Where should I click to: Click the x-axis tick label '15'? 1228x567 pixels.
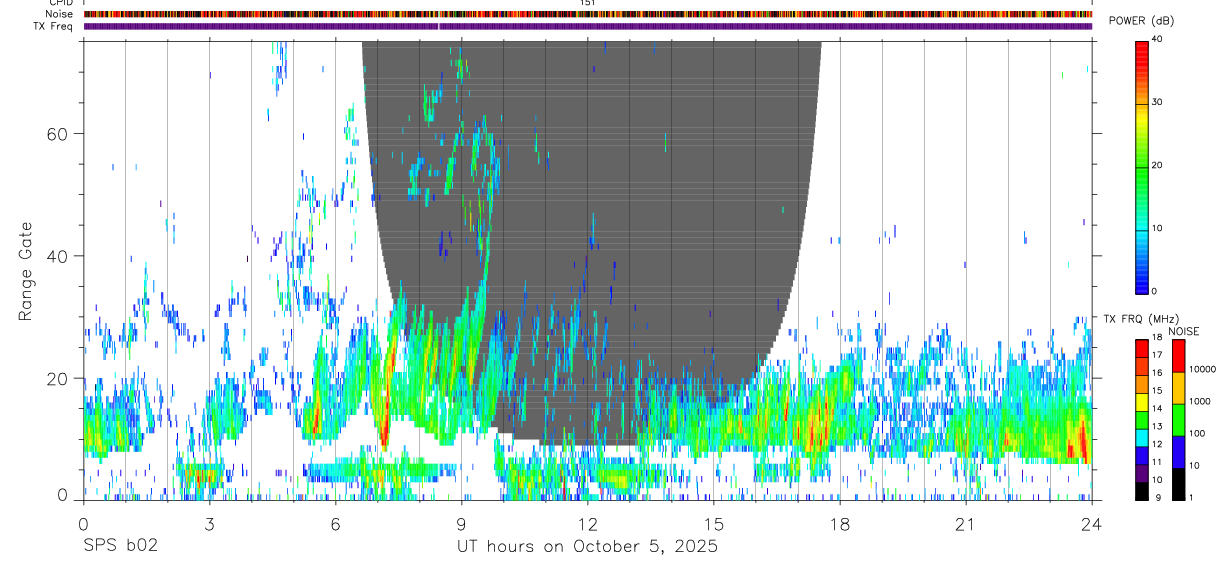[x=713, y=524]
